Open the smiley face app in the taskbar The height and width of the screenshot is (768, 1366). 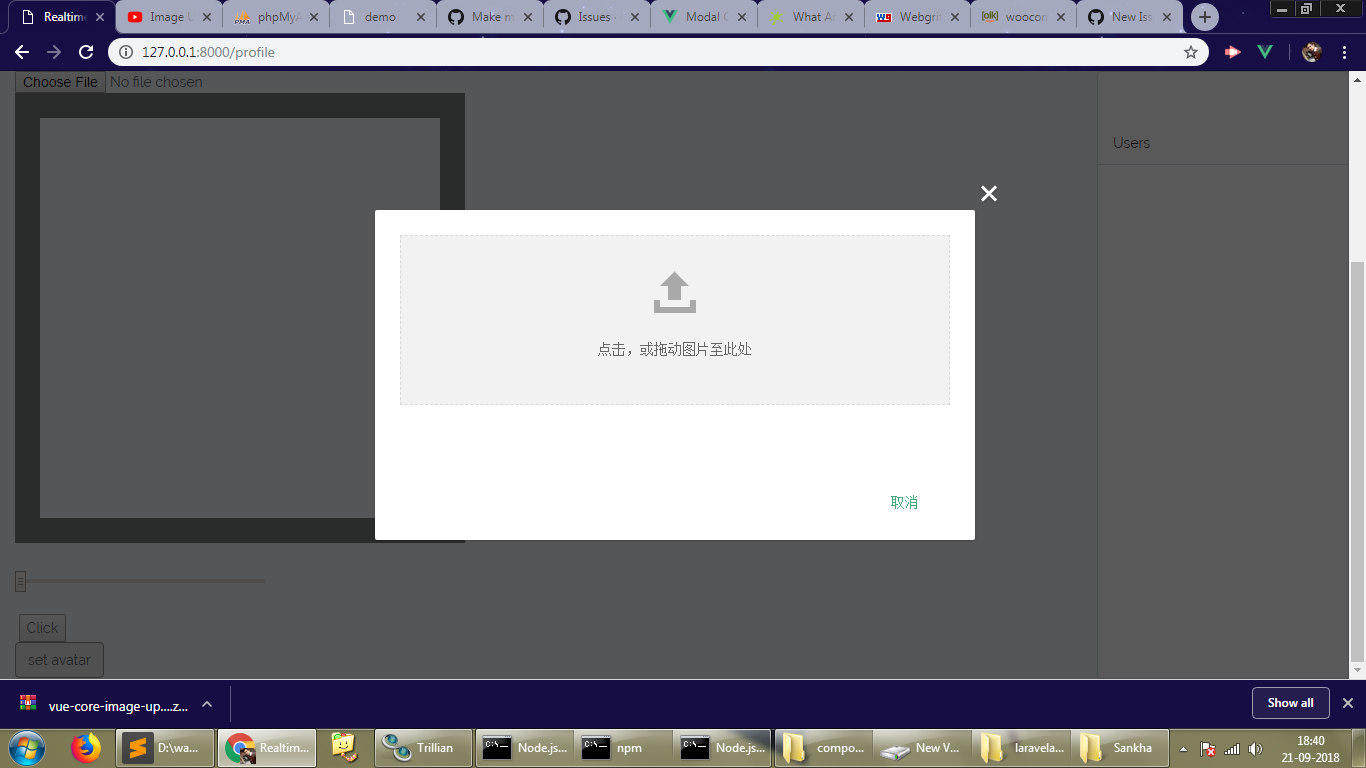[x=345, y=747]
